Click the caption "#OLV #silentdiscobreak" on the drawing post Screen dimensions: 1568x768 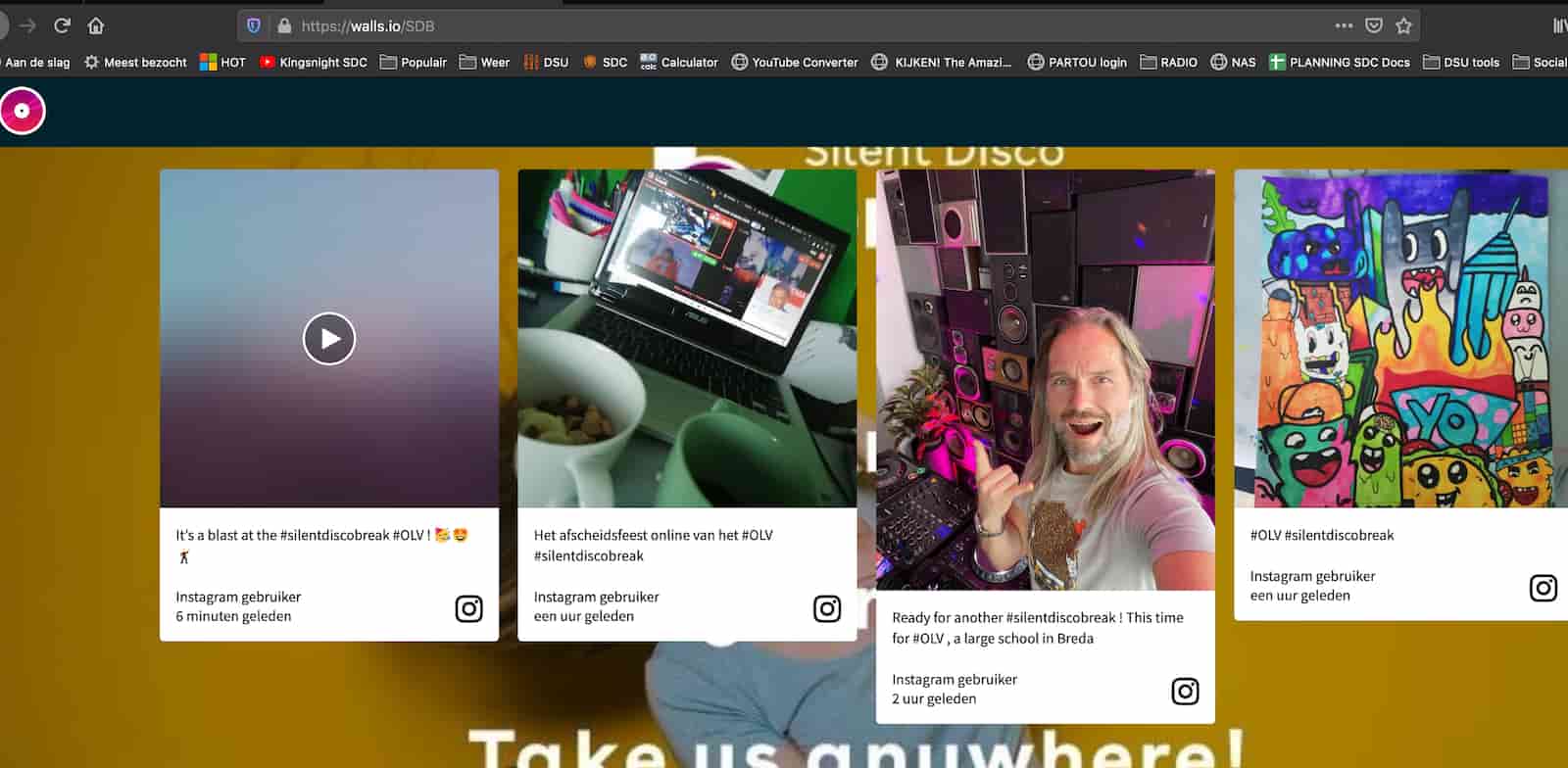(x=1321, y=535)
